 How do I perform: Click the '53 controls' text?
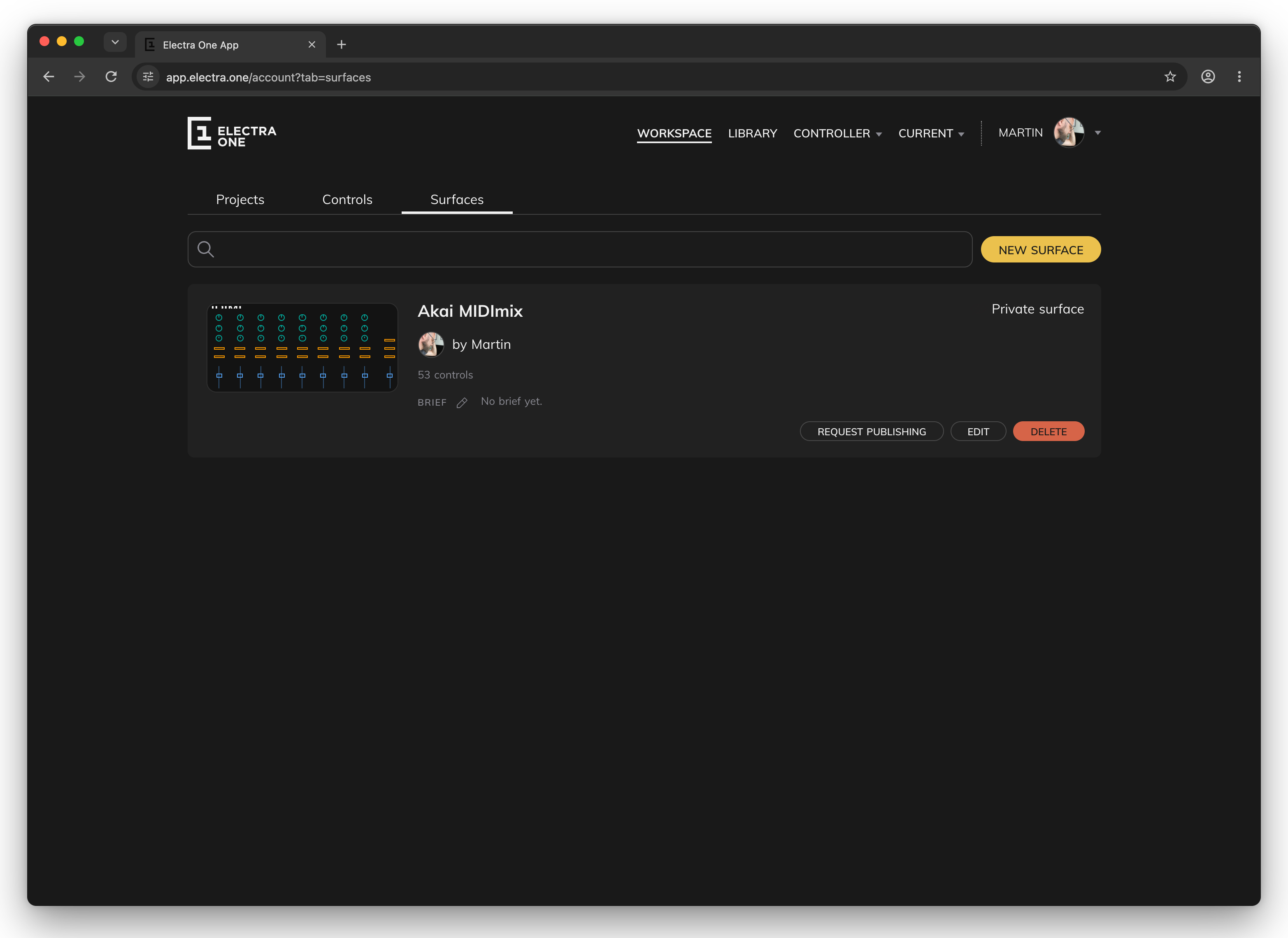[445, 375]
